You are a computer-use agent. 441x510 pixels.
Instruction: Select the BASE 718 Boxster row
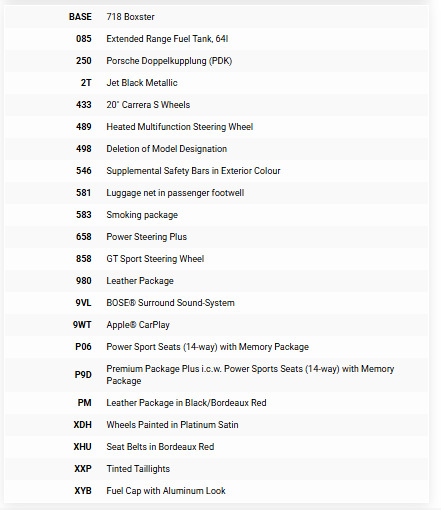pos(217,17)
